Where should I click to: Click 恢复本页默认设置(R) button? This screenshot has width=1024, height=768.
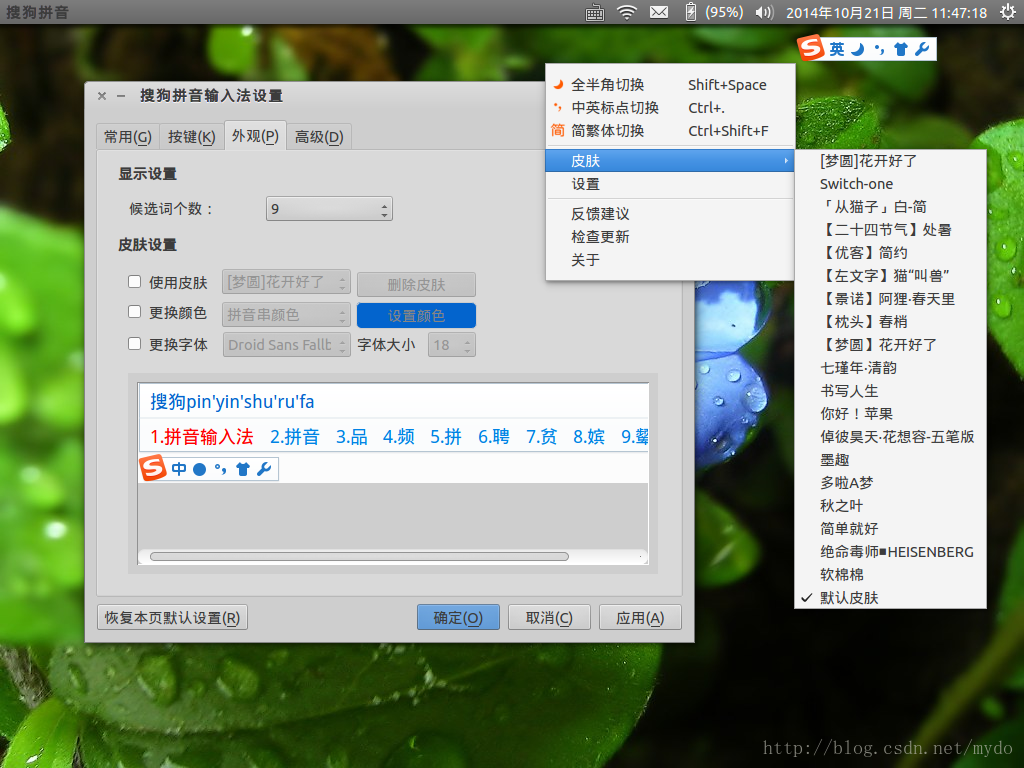(x=172, y=618)
